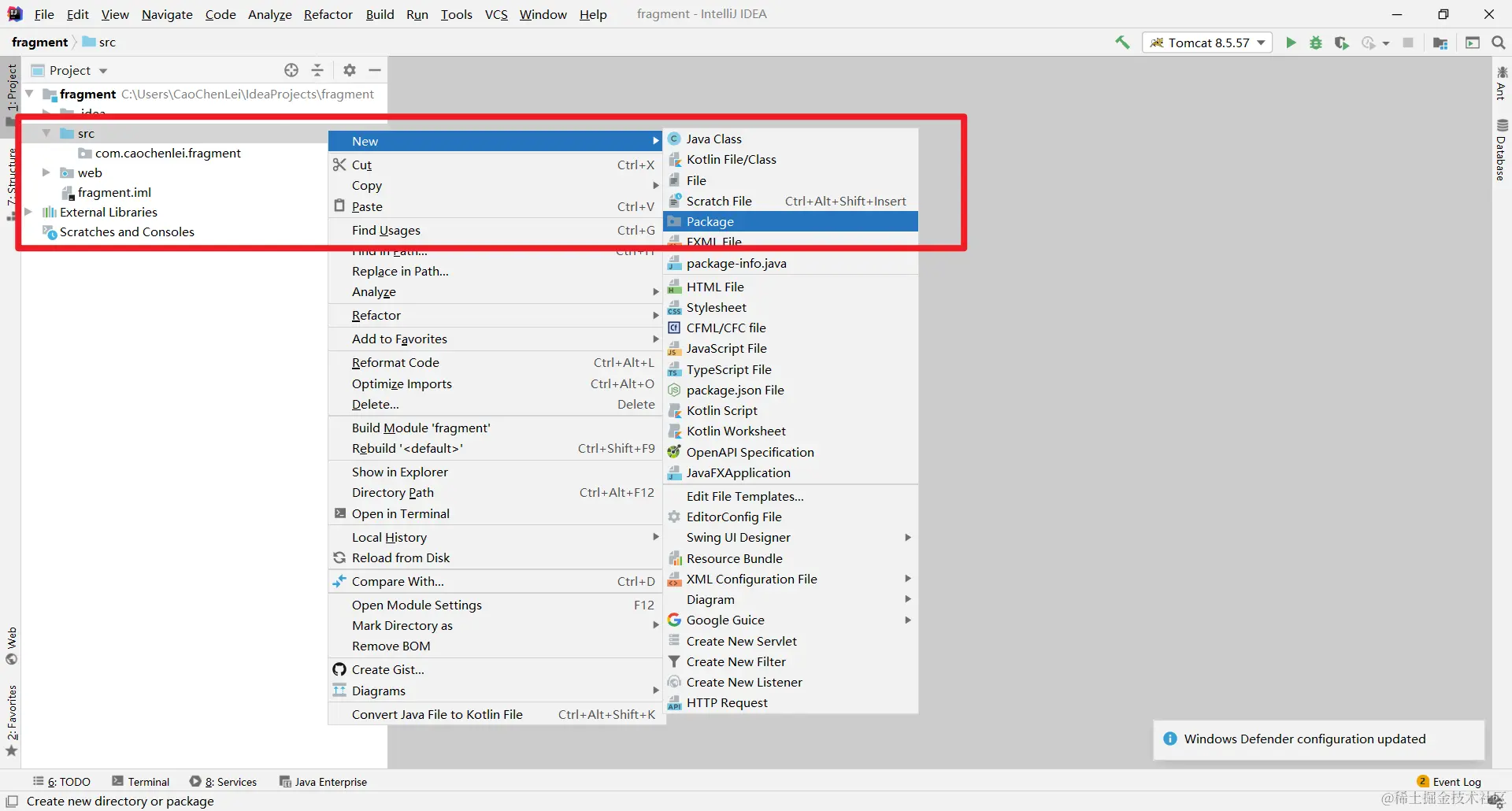Image resolution: width=1512 pixels, height=811 pixels.
Task: Click the Build Project hammer icon
Action: click(x=1122, y=43)
